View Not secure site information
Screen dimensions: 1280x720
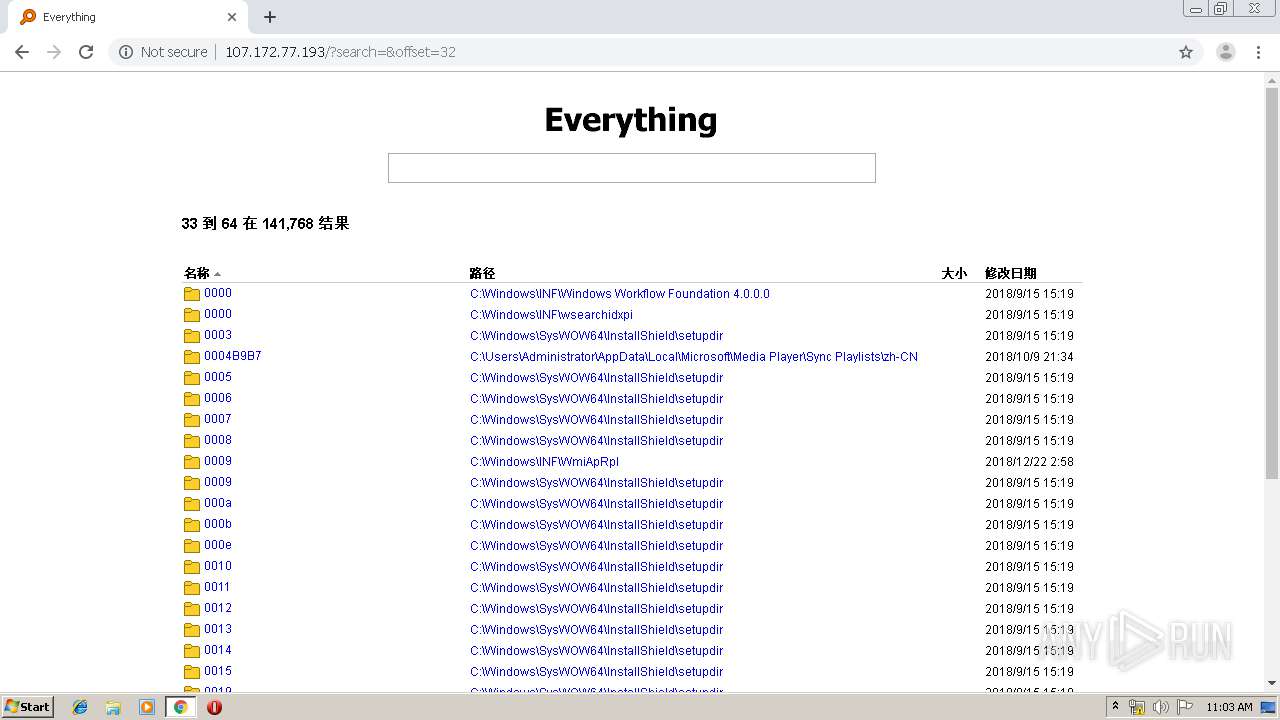point(163,52)
